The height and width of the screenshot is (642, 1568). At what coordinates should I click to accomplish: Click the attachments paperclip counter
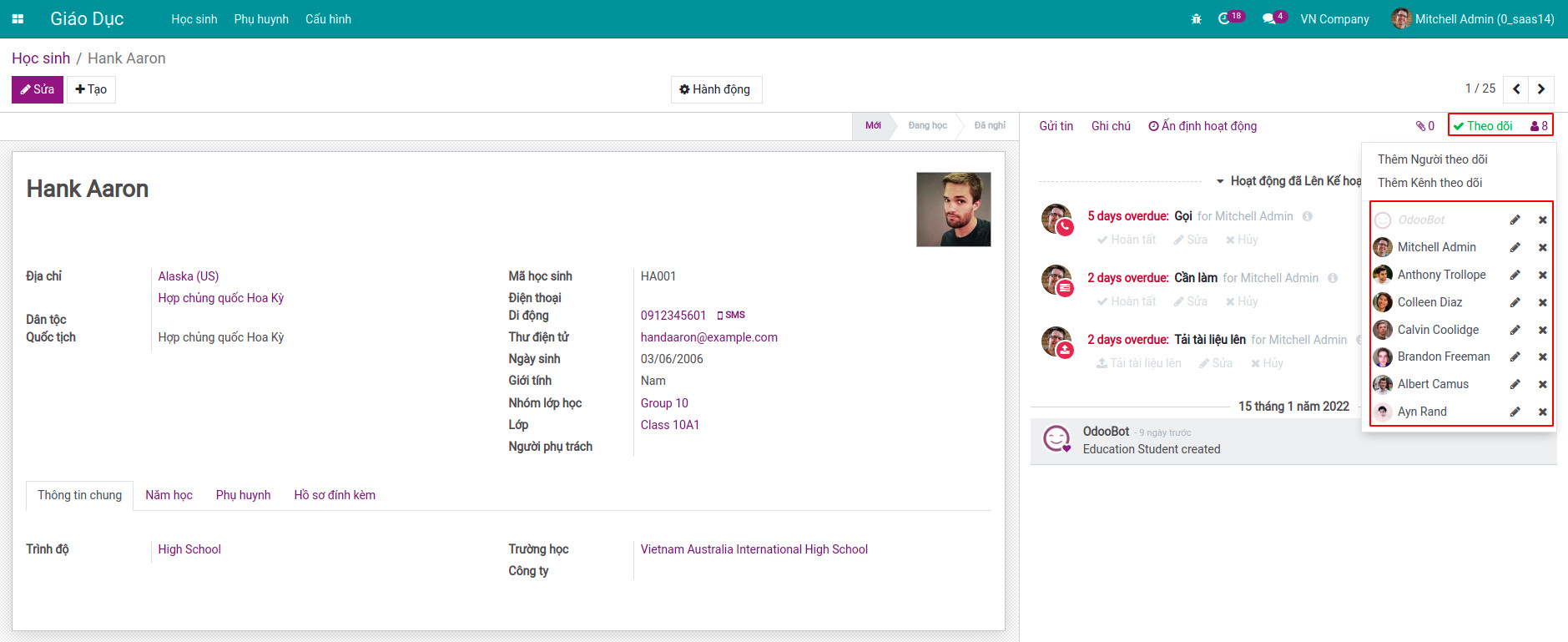pos(1424,126)
